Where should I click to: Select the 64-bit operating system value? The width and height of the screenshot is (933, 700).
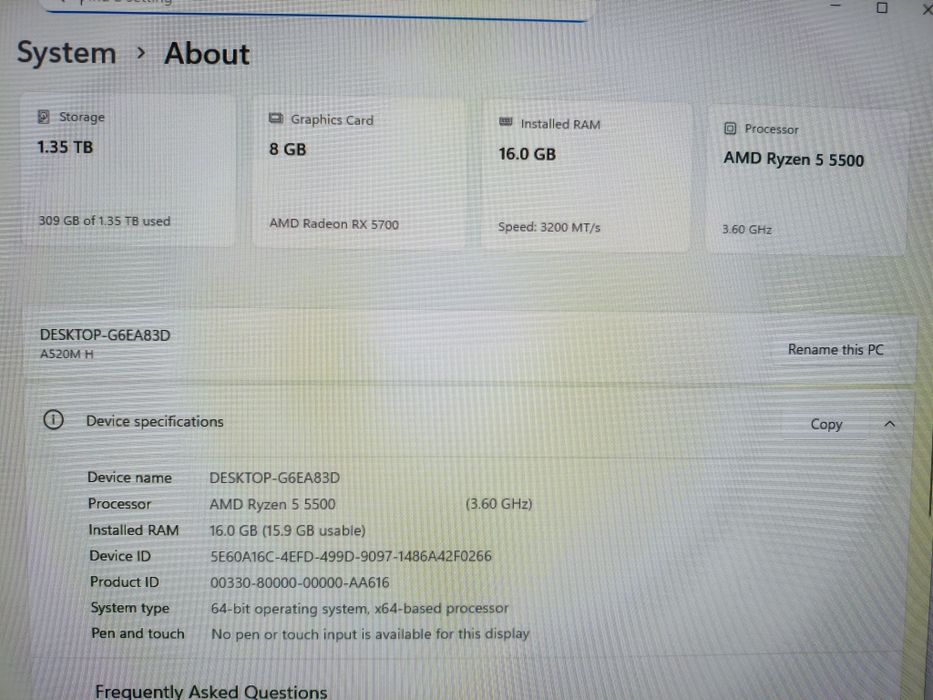pyautogui.click(x=359, y=608)
